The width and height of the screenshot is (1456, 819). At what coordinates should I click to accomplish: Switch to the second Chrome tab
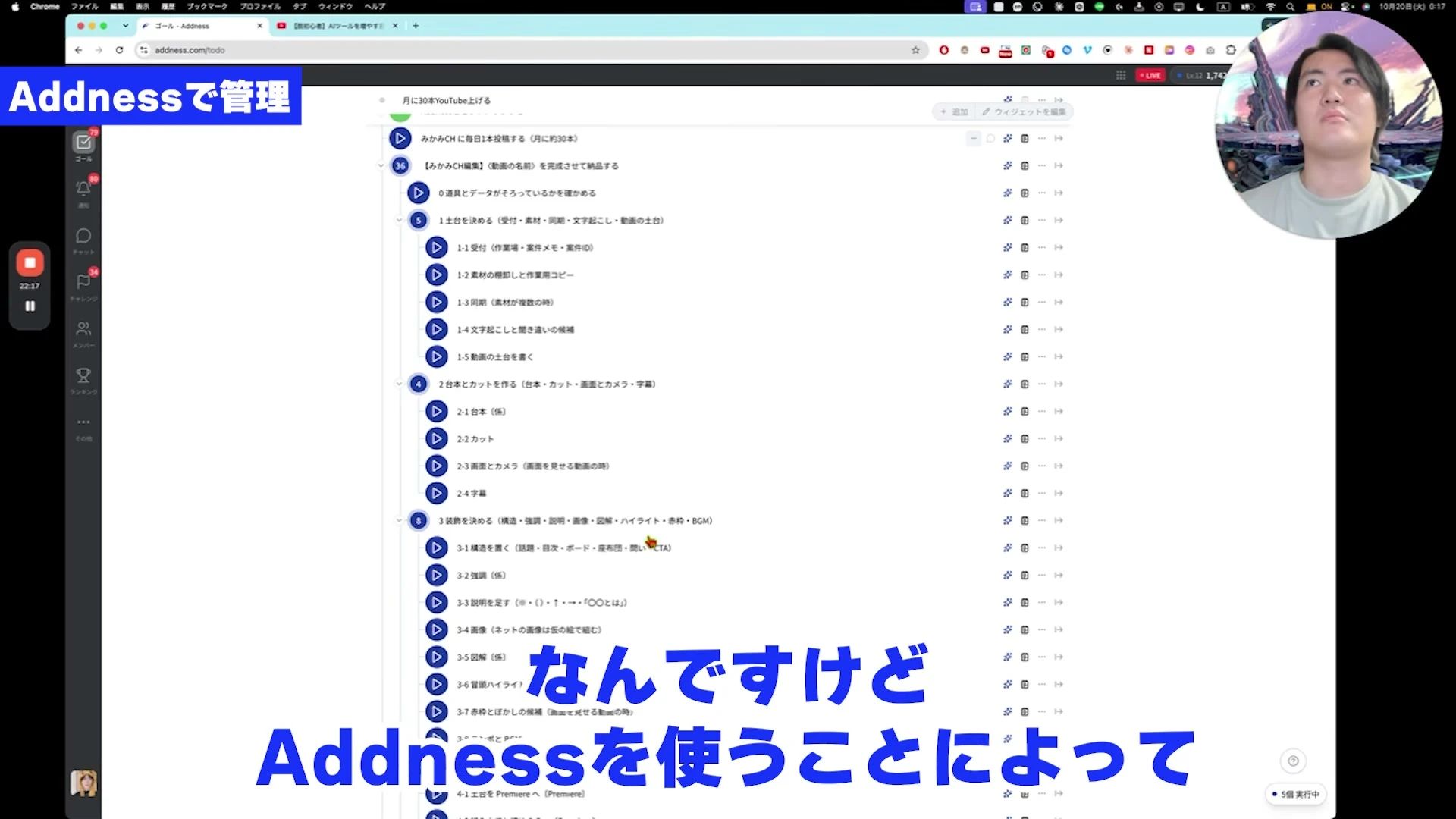(x=338, y=26)
